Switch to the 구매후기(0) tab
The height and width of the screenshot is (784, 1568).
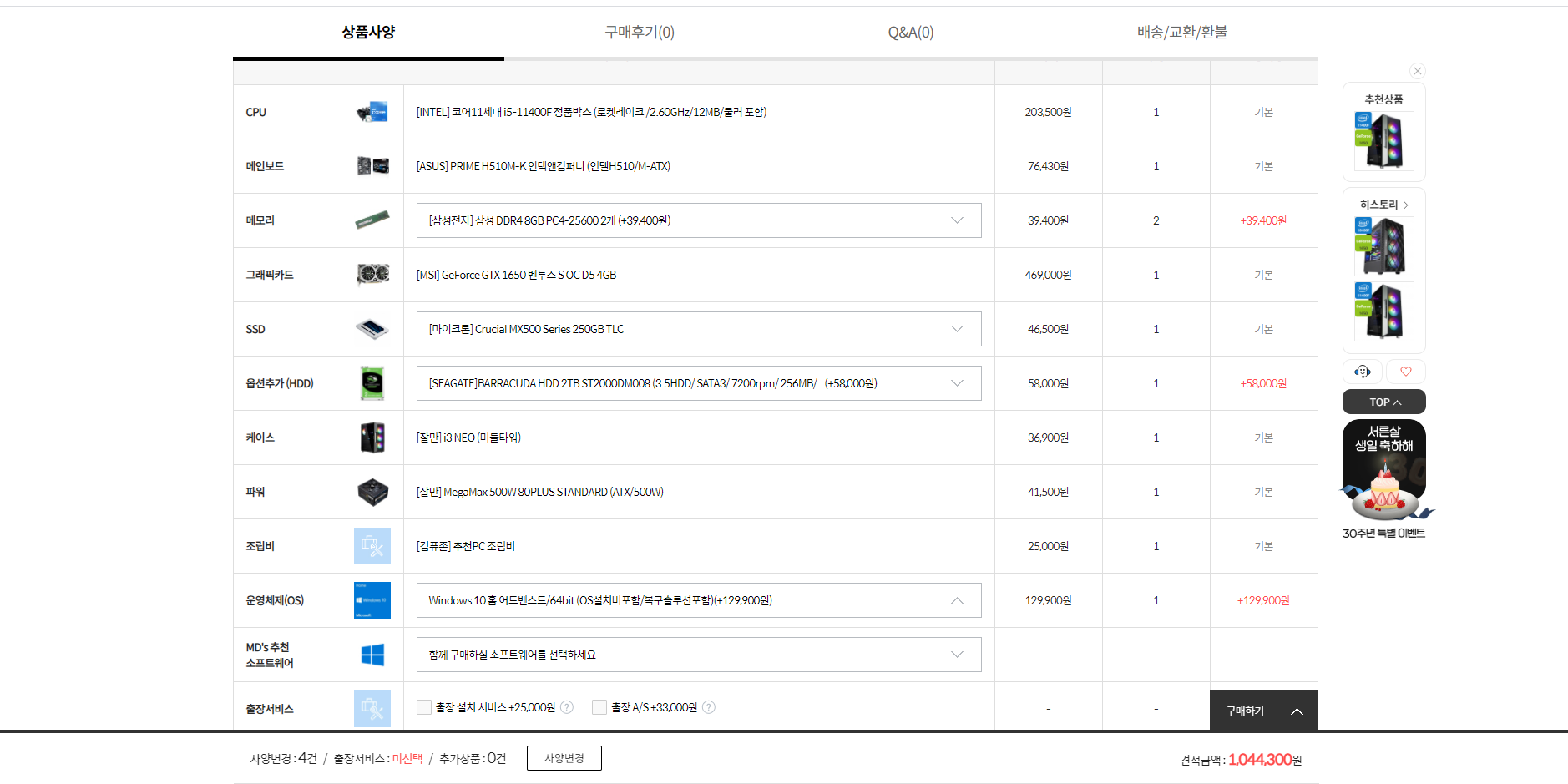tap(640, 32)
